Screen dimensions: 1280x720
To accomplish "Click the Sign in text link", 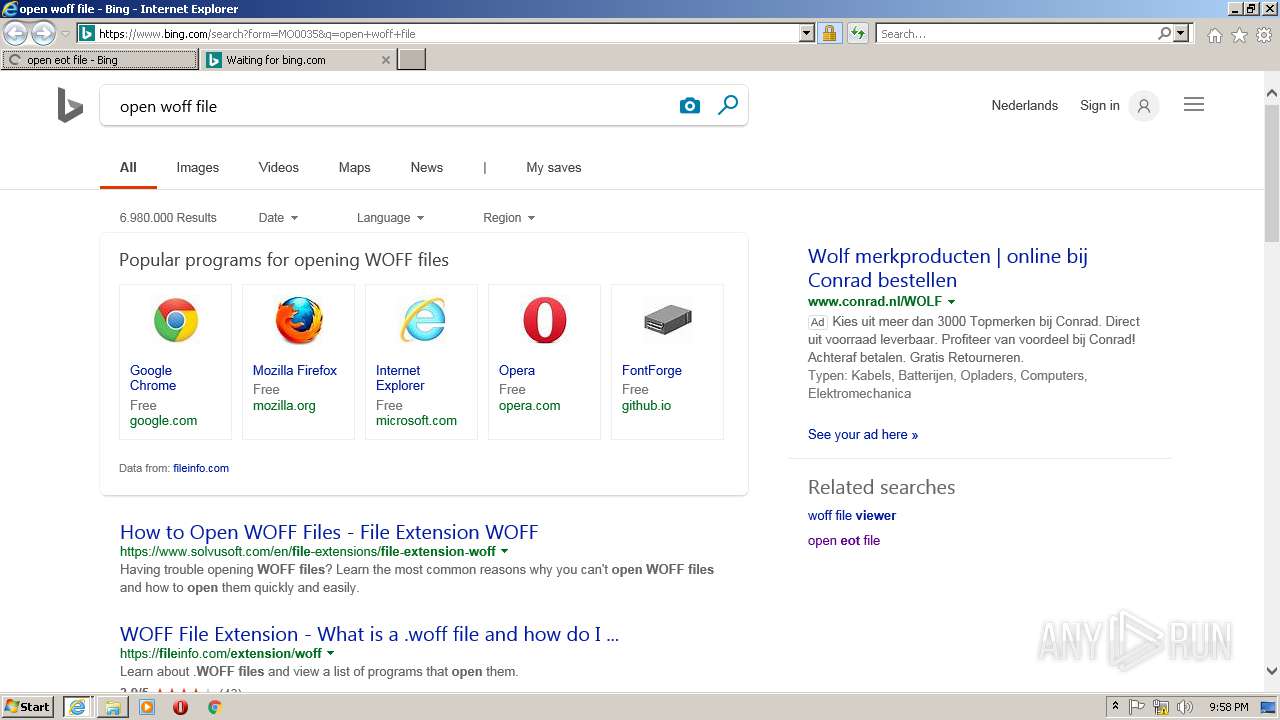I will click(x=1100, y=106).
